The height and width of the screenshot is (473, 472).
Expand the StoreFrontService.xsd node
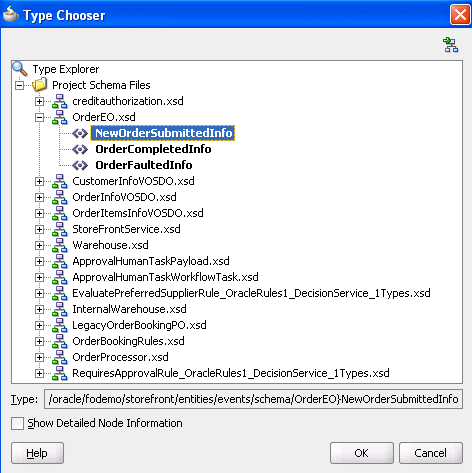(39, 229)
